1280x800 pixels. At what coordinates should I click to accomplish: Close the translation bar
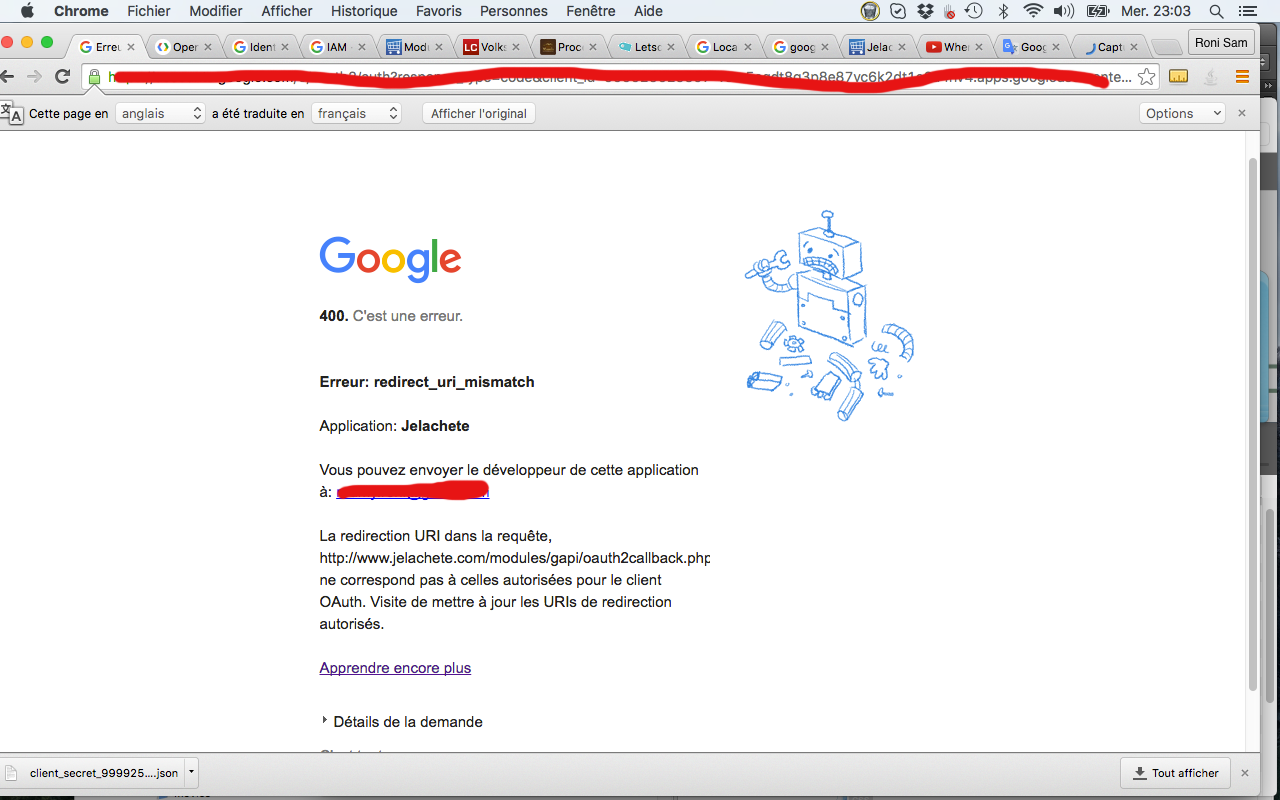1243,114
